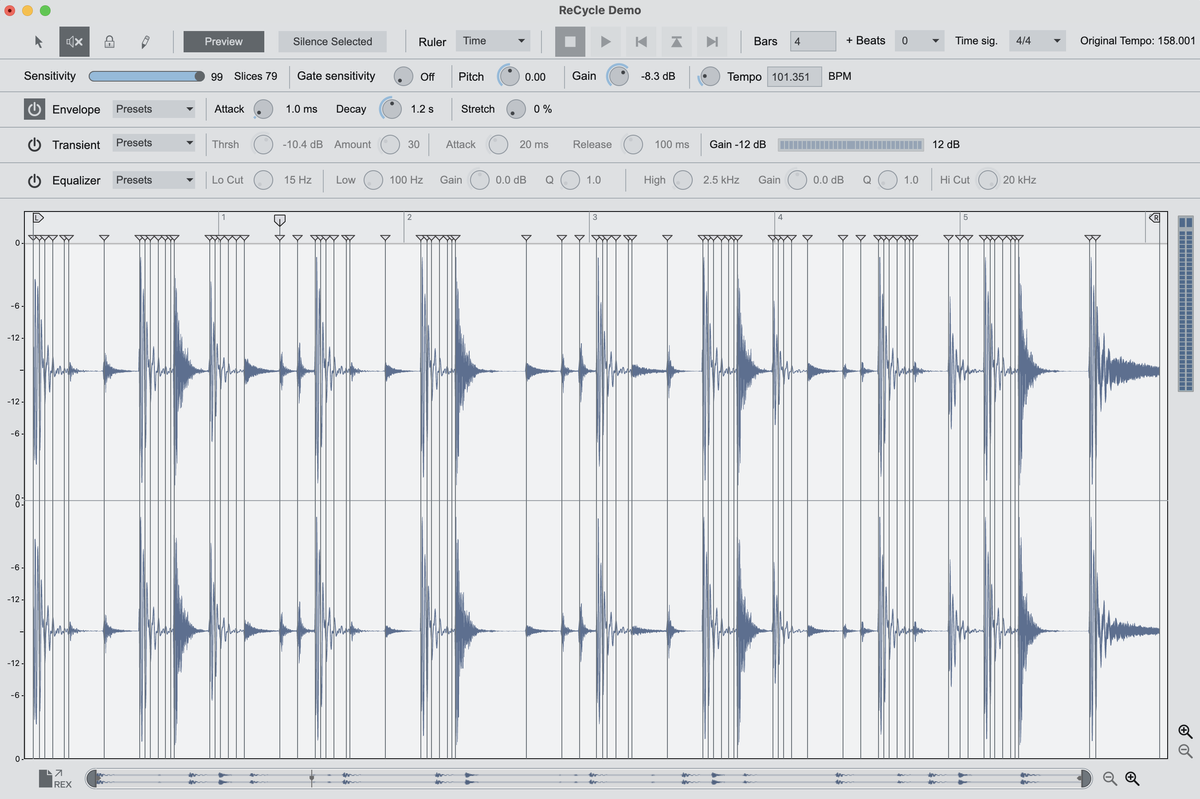Click the output level meter
1200x799 pixels.
(x=1185, y=304)
